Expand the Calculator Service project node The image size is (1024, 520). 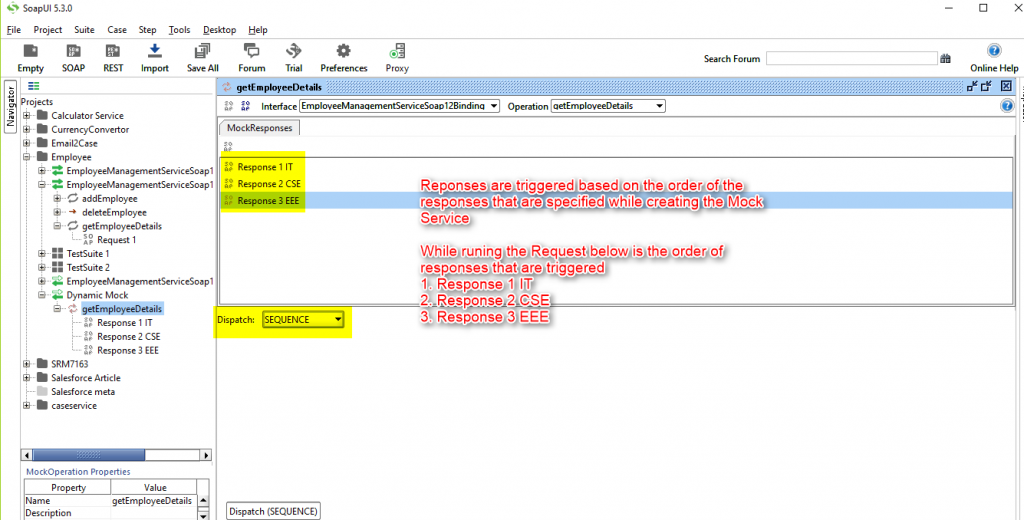[28, 116]
